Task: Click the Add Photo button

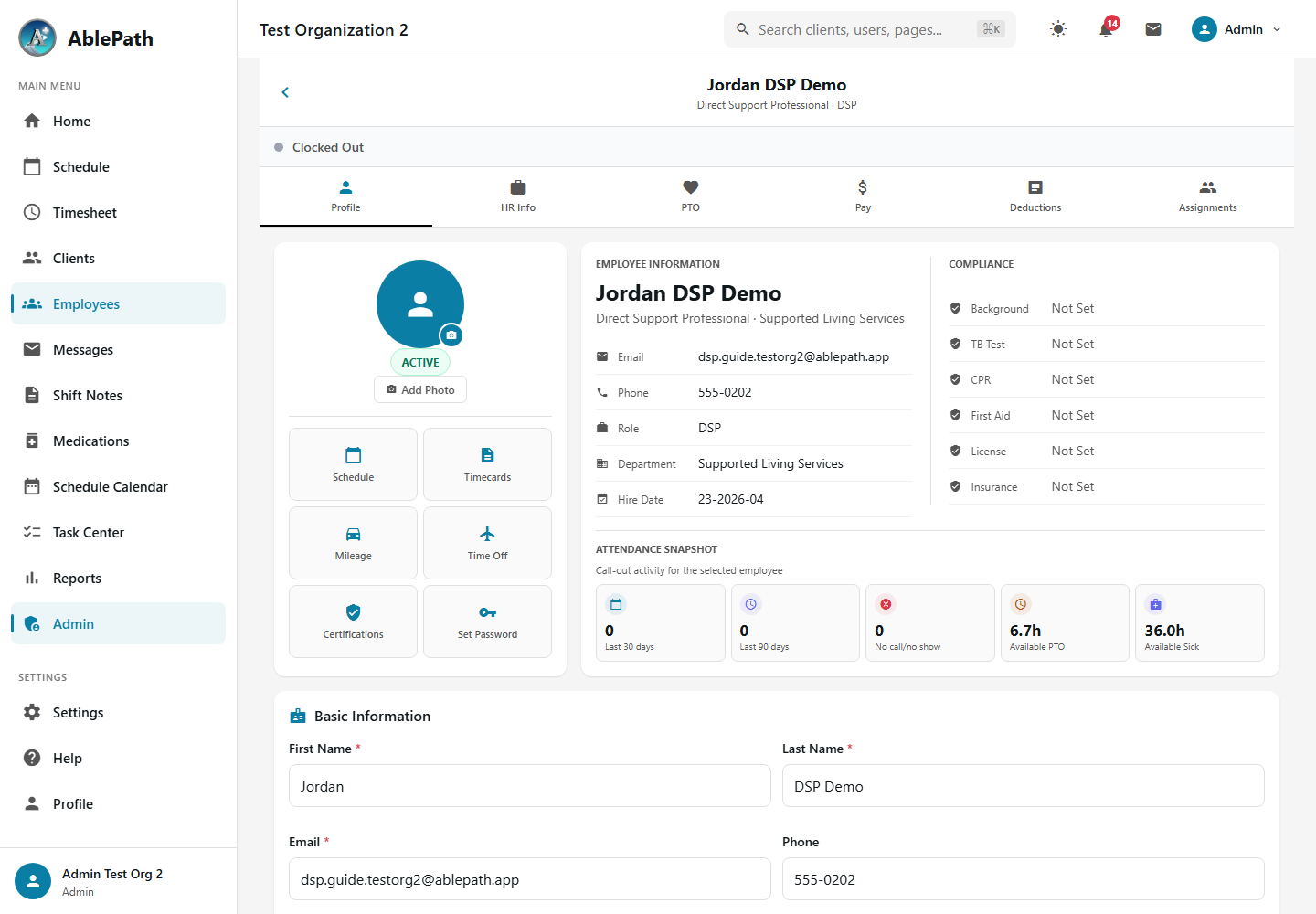Action: pos(420,389)
